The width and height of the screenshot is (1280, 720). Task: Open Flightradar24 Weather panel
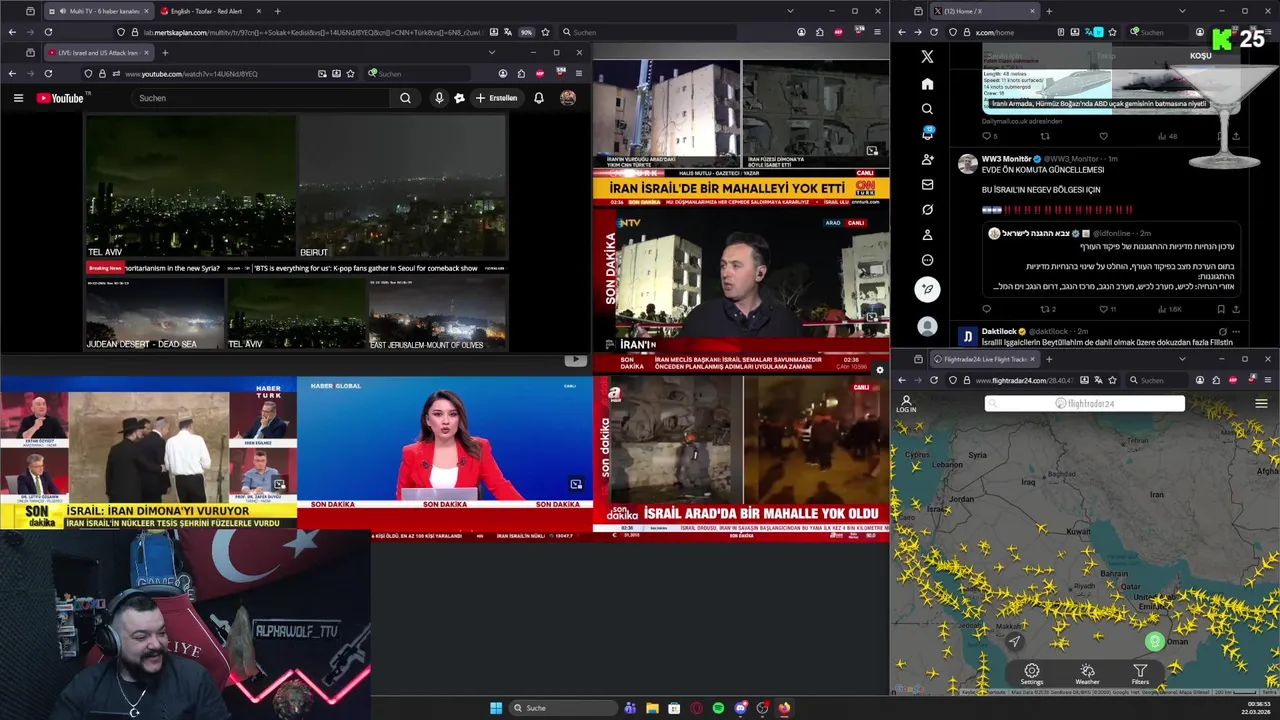(x=1087, y=674)
